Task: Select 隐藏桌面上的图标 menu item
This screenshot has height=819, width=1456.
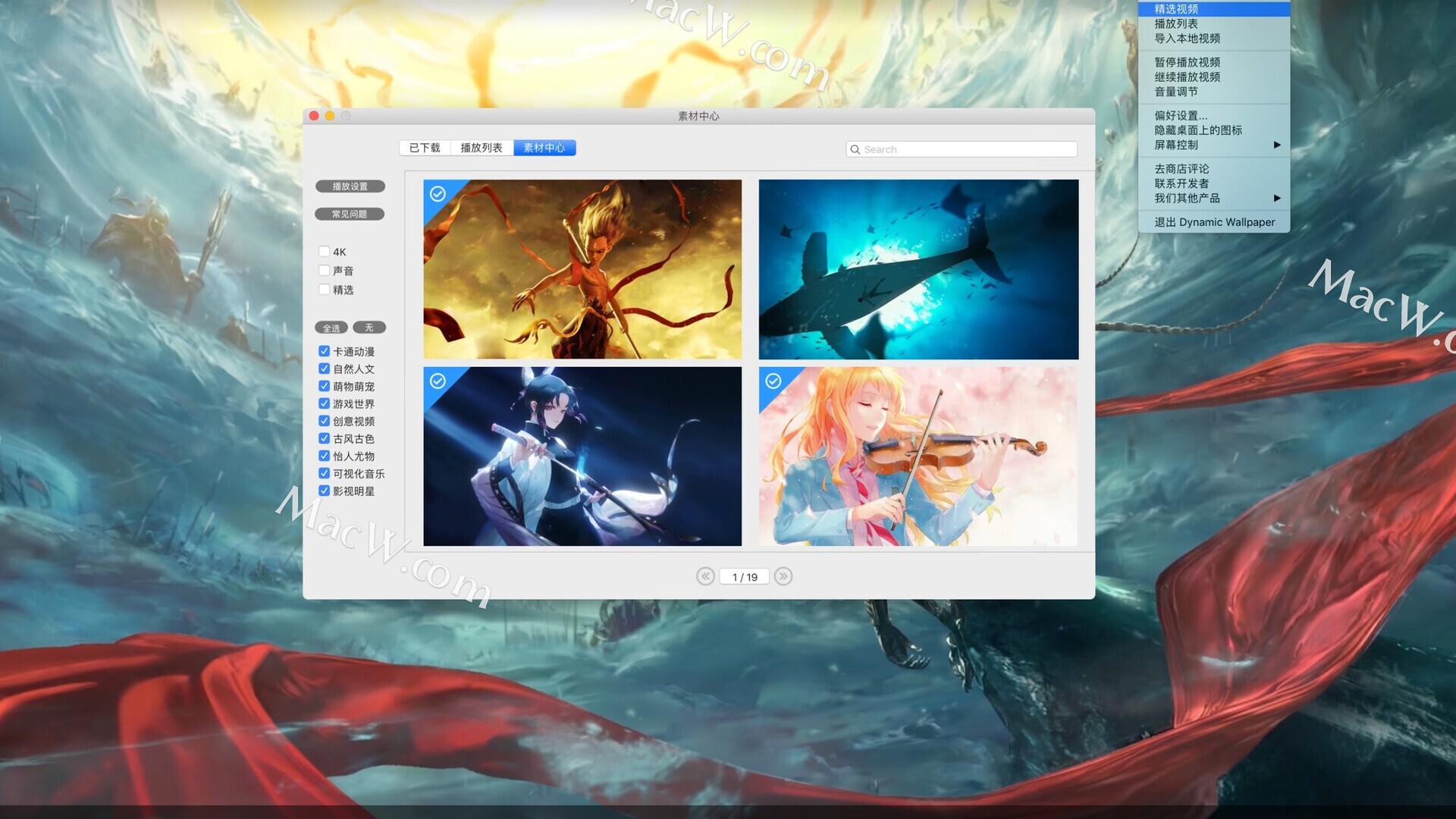Action: coord(1213,130)
